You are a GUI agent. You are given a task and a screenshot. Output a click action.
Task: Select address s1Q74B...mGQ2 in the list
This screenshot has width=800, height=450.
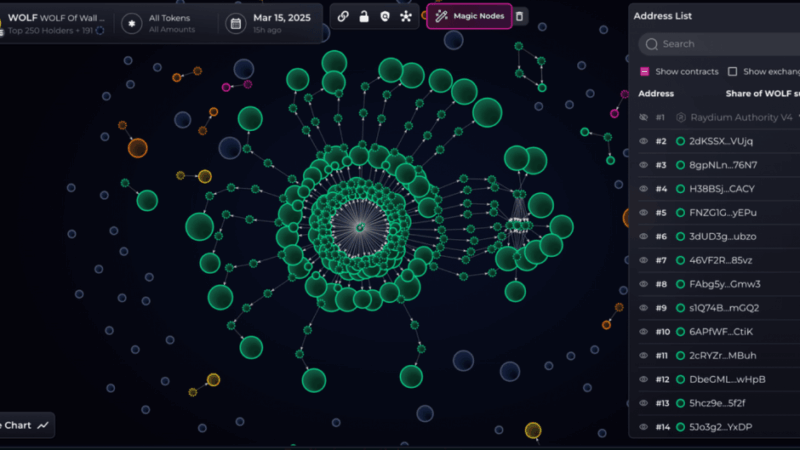(723, 308)
